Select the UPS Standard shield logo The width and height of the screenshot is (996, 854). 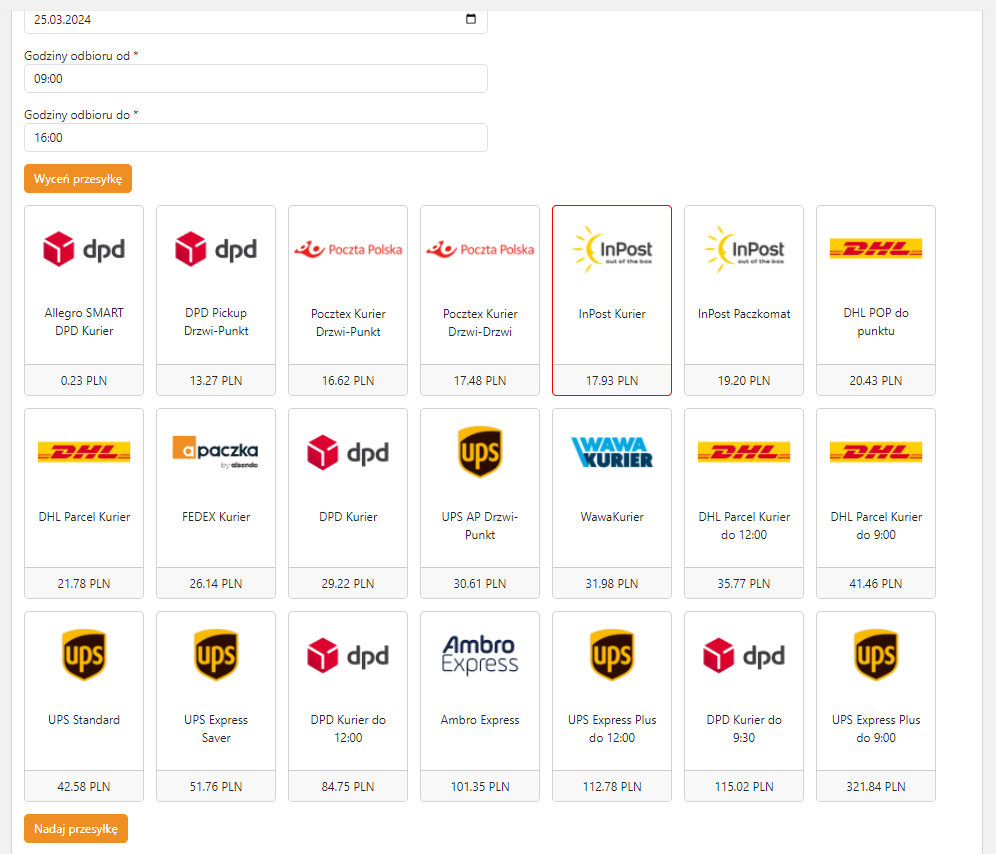coord(84,655)
